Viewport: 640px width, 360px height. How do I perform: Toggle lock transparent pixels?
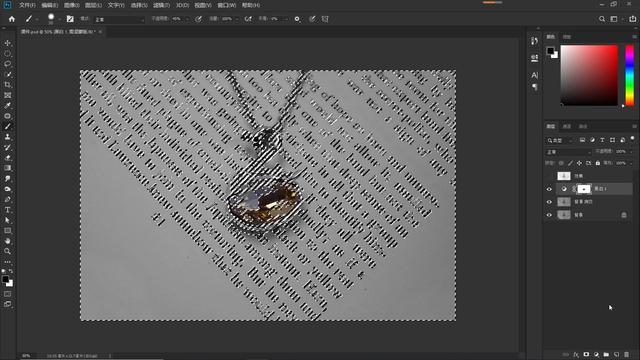(x=562, y=163)
